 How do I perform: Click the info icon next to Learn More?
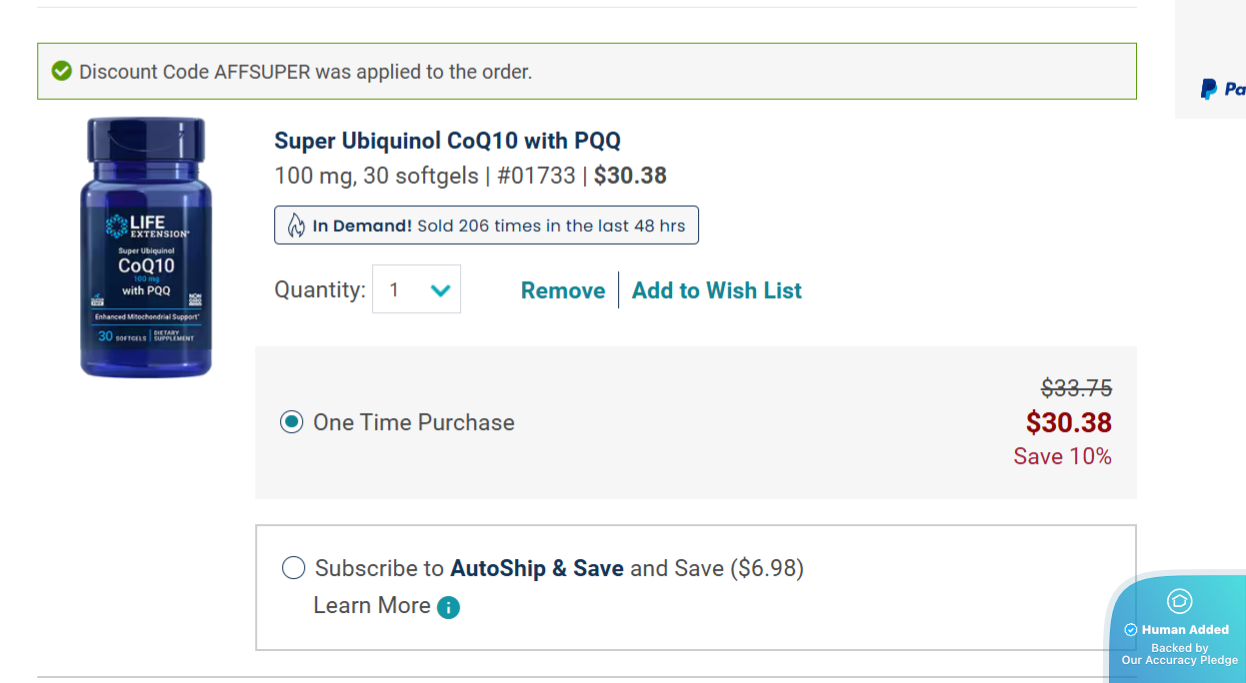[x=449, y=607]
